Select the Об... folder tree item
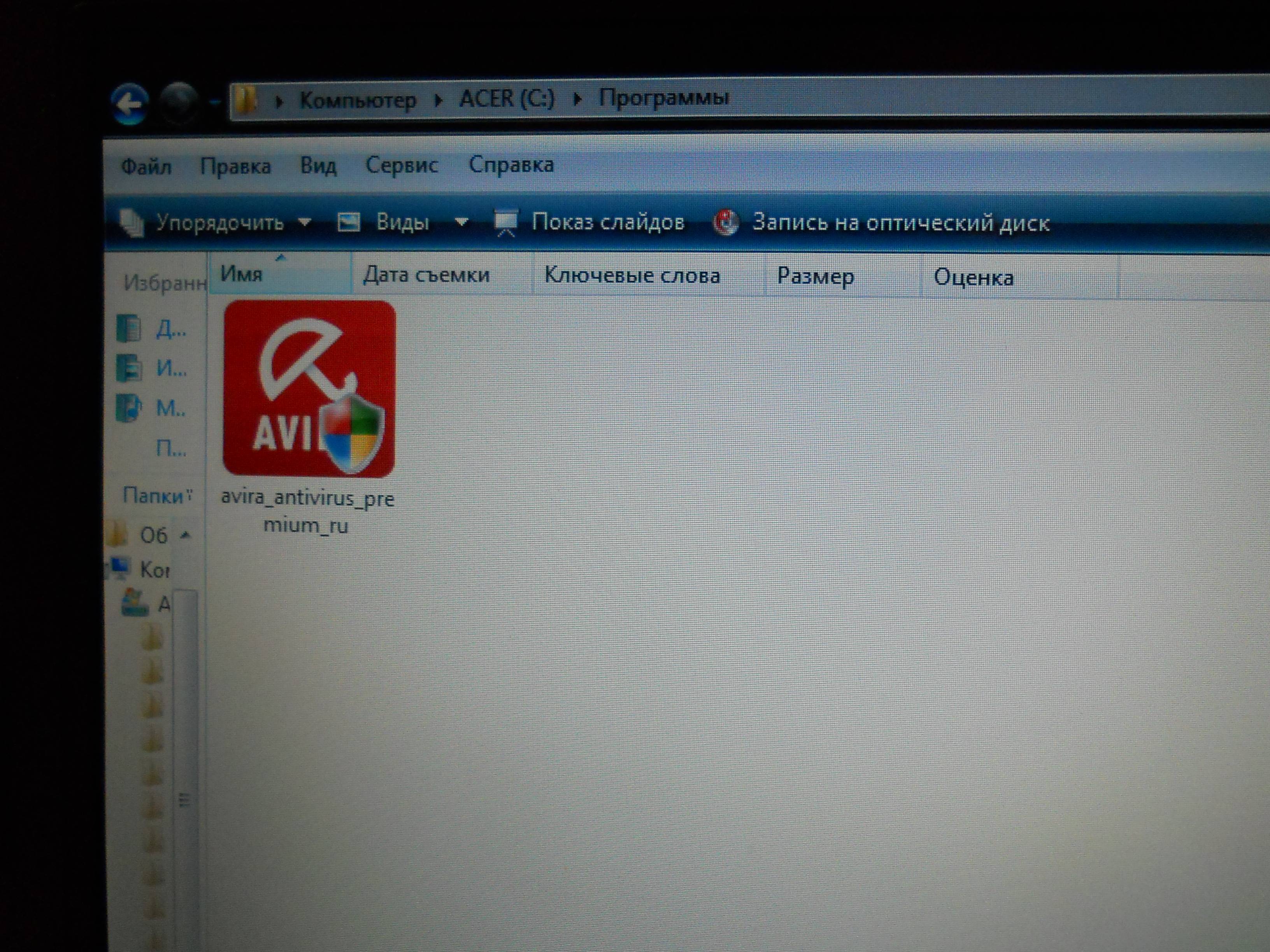Image resolution: width=1270 pixels, height=952 pixels. click(154, 535)
